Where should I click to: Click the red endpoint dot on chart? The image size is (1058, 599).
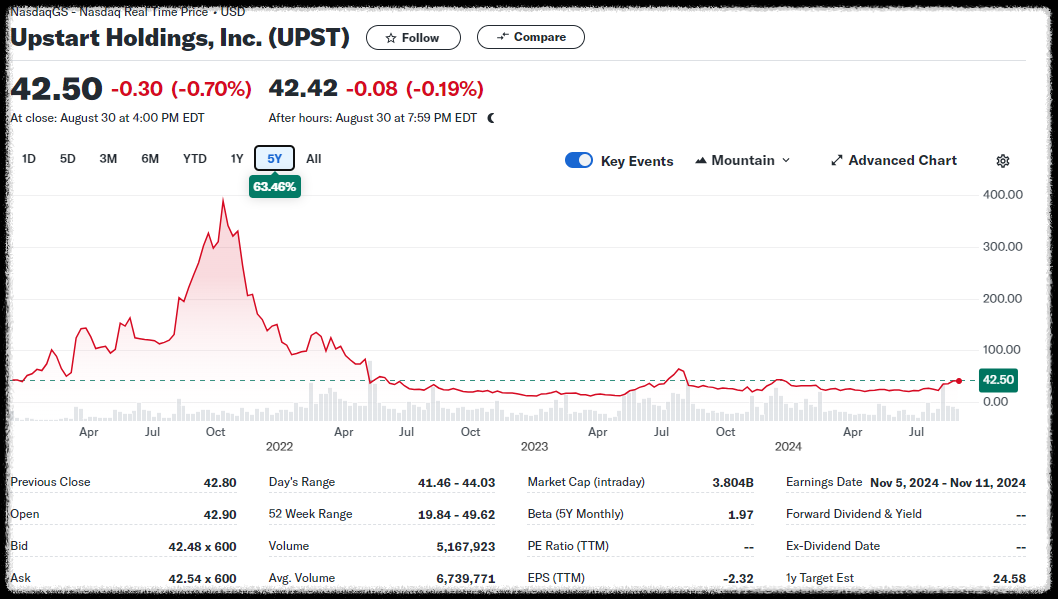click(x=959, y=381)
